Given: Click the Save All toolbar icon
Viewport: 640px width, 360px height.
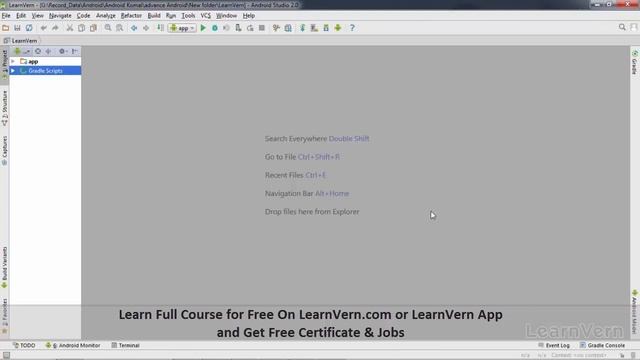Looking at the screenshot, I should (x=17, y=28).
